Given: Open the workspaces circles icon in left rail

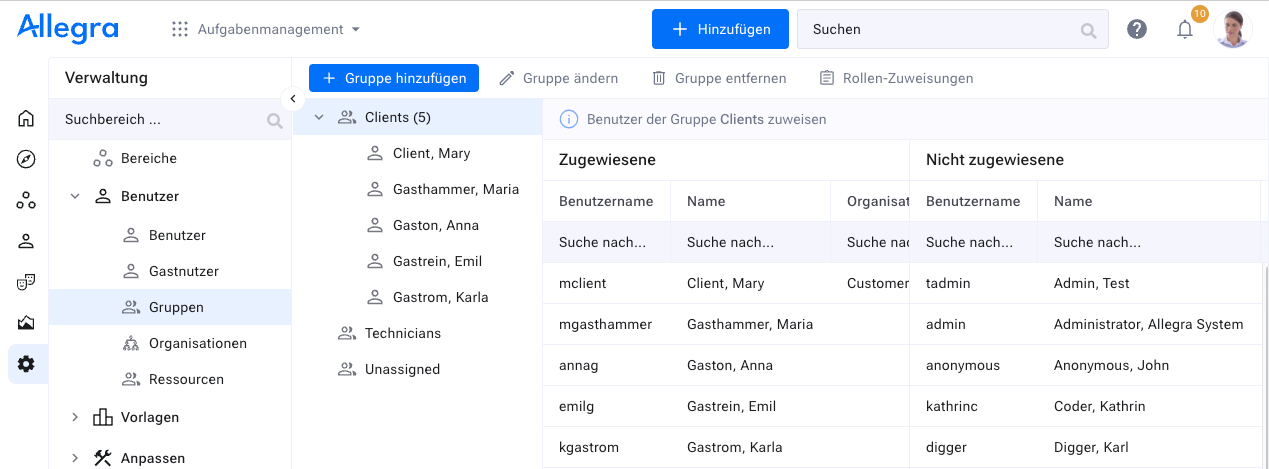Looking at the screenshot, I should (x=26, y=201).
